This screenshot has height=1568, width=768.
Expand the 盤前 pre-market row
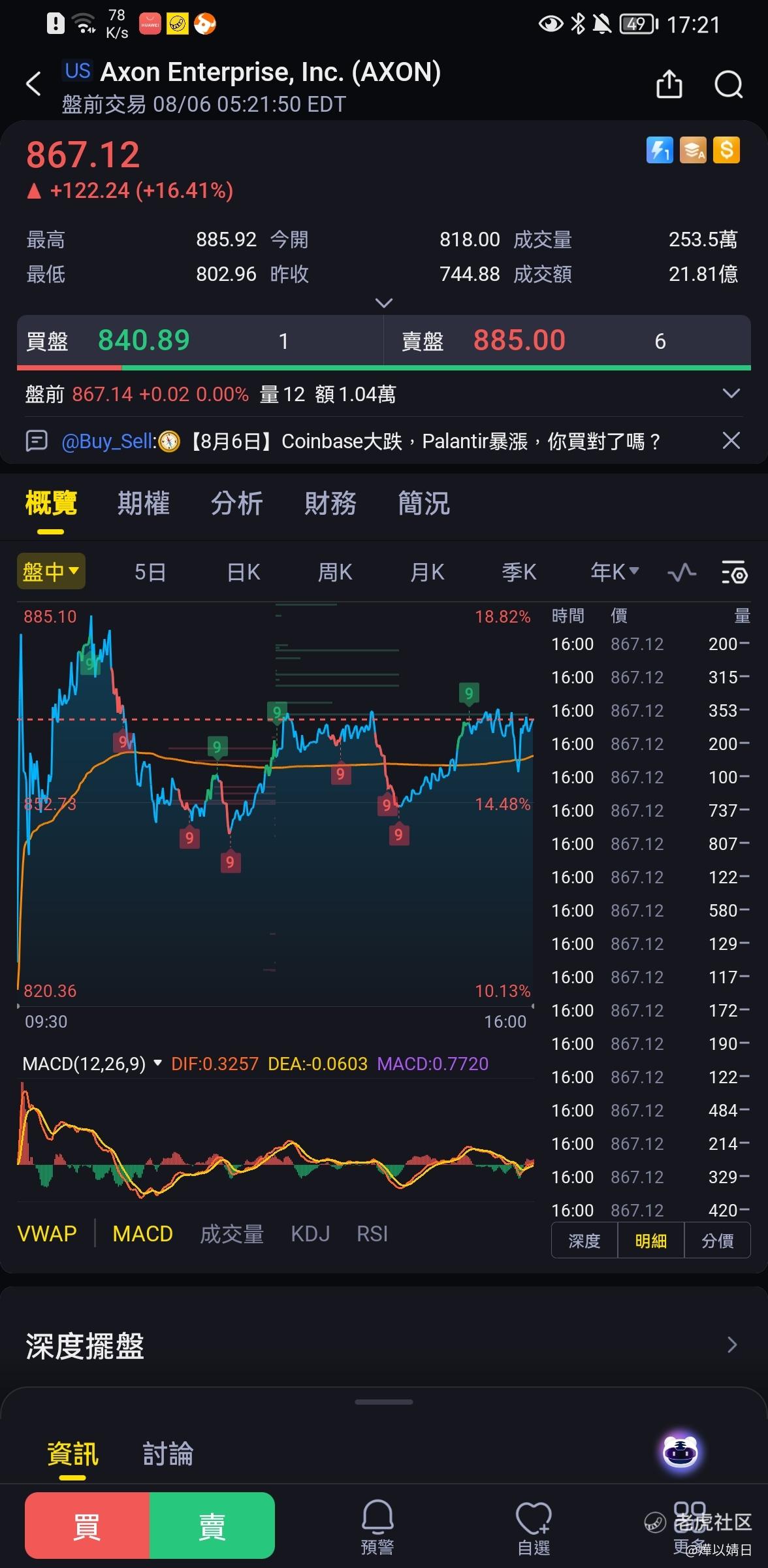(731, 393)
